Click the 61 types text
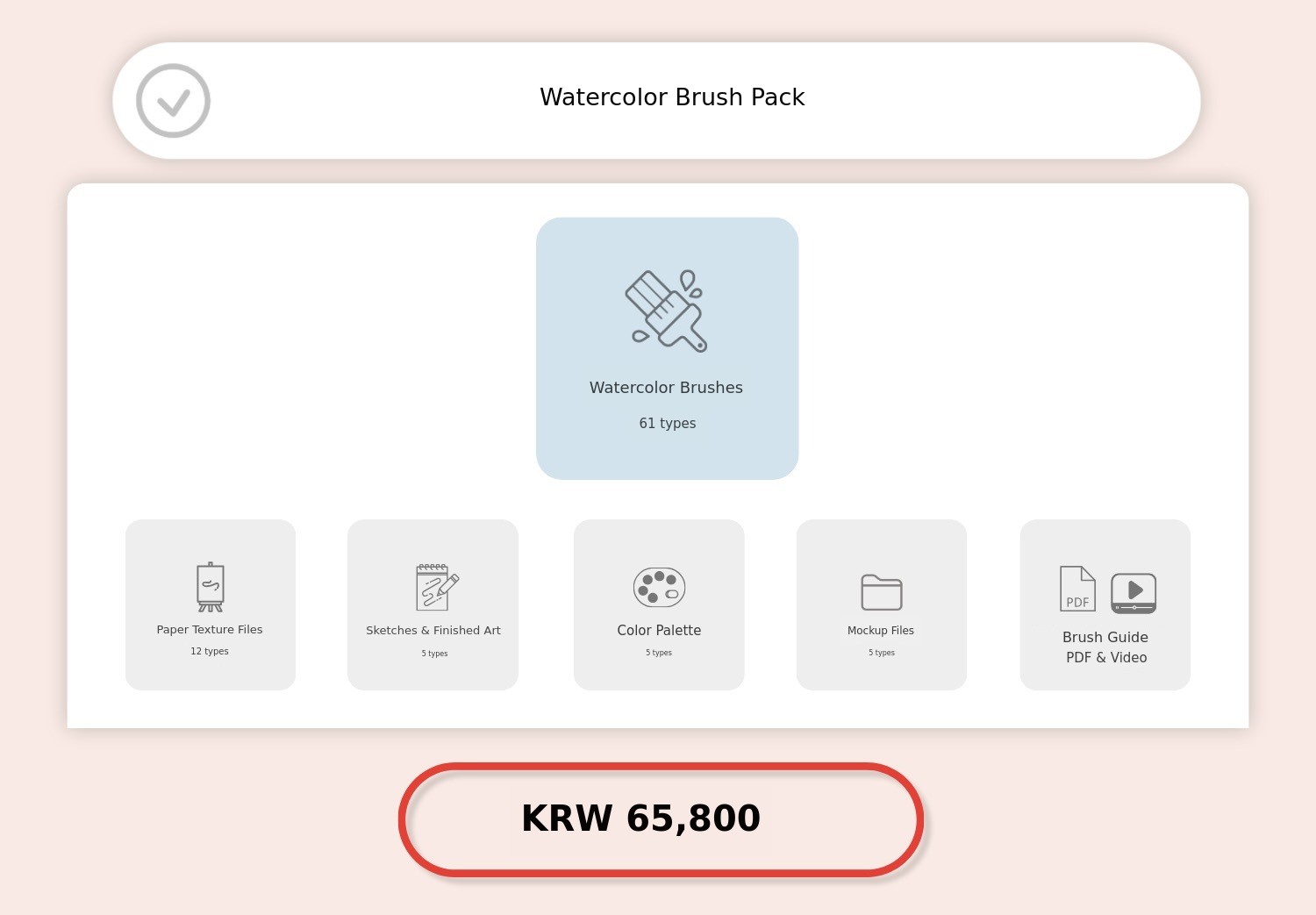 667,424
